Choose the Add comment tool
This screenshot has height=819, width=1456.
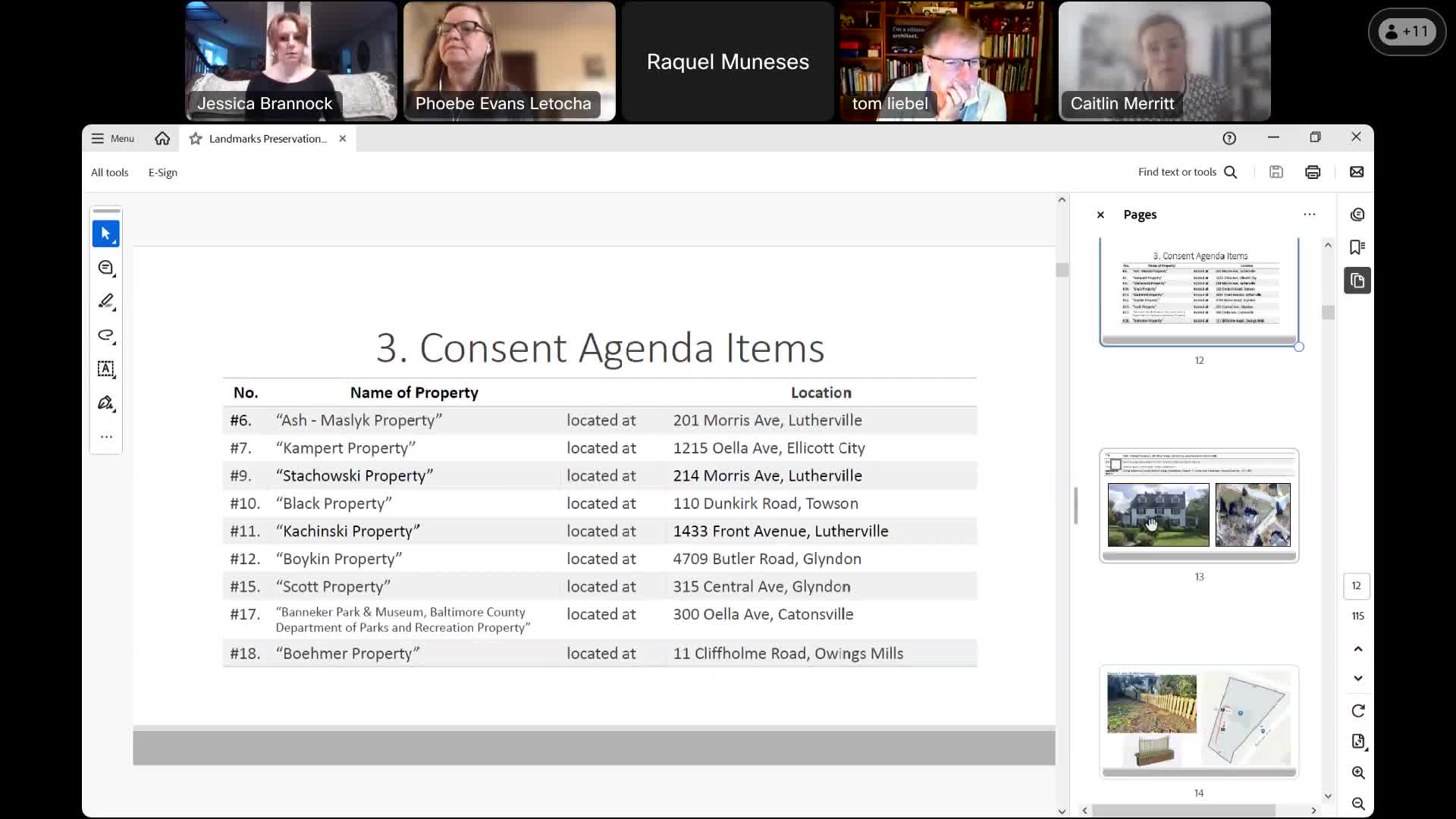[x=105, y=268]
